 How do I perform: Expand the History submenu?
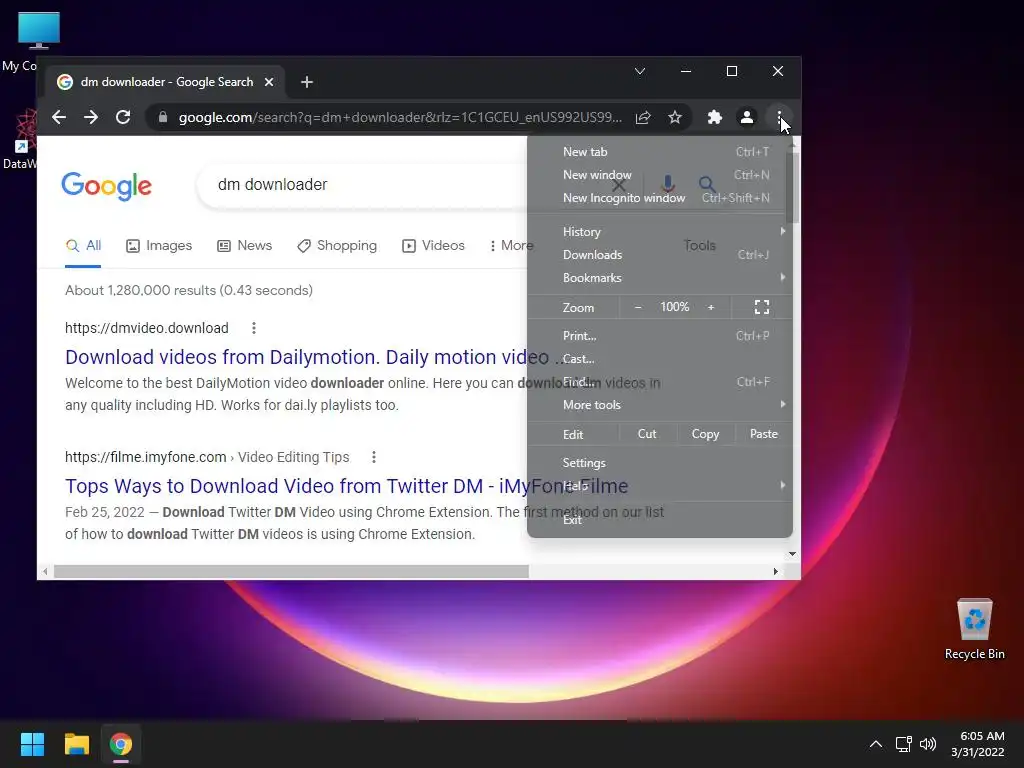click(x=660, y=232)
